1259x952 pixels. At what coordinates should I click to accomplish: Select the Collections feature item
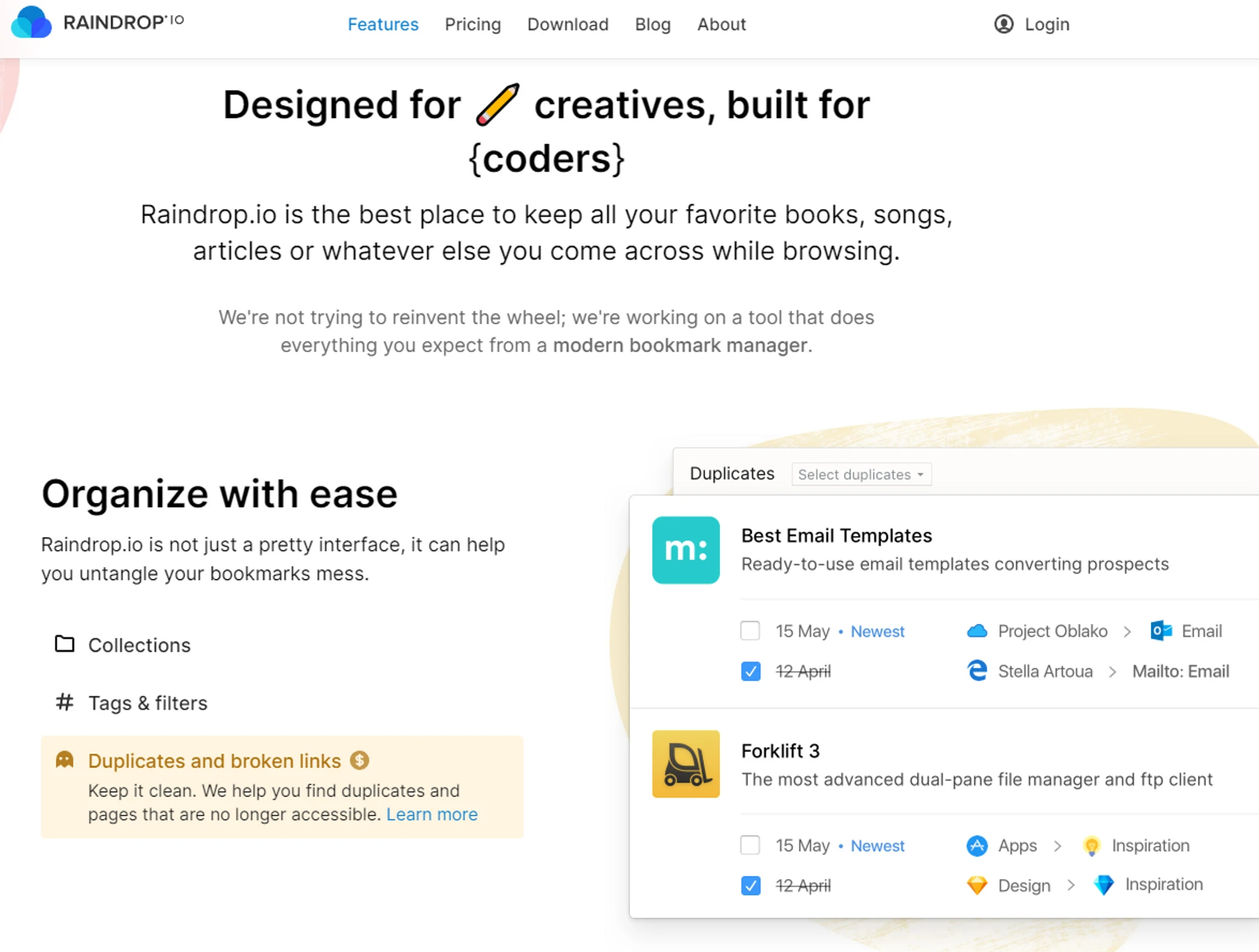tap(282, 645)
